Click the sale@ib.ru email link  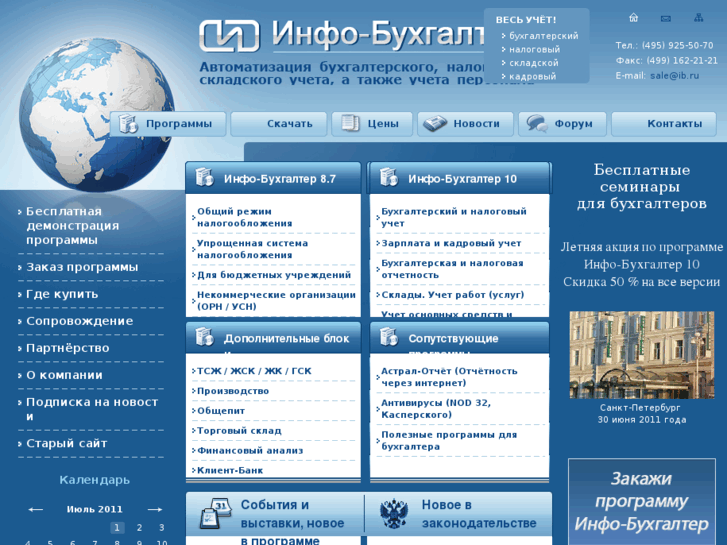(674, 76)
